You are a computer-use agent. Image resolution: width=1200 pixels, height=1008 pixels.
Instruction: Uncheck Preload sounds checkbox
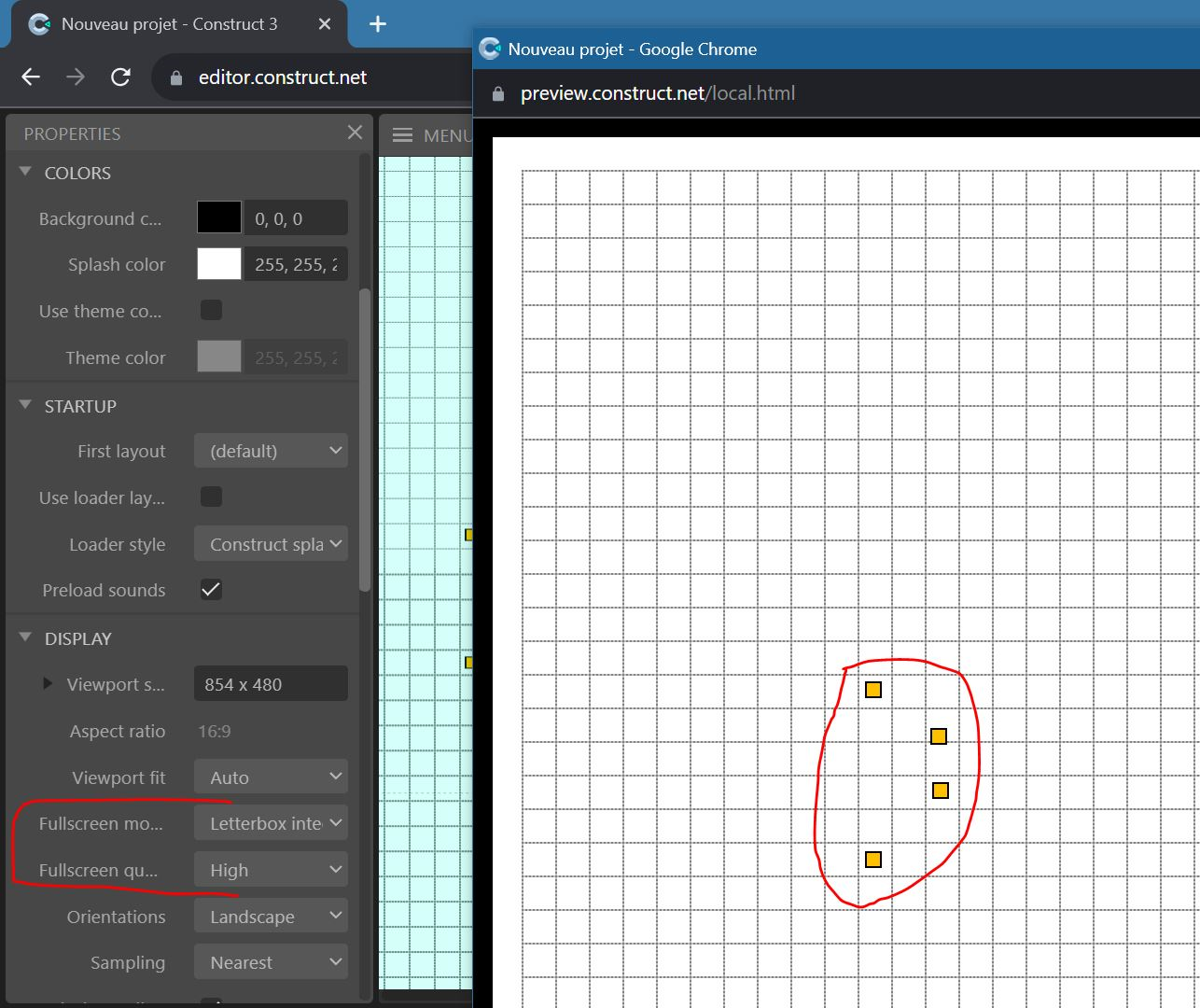(x=212, y=589)
